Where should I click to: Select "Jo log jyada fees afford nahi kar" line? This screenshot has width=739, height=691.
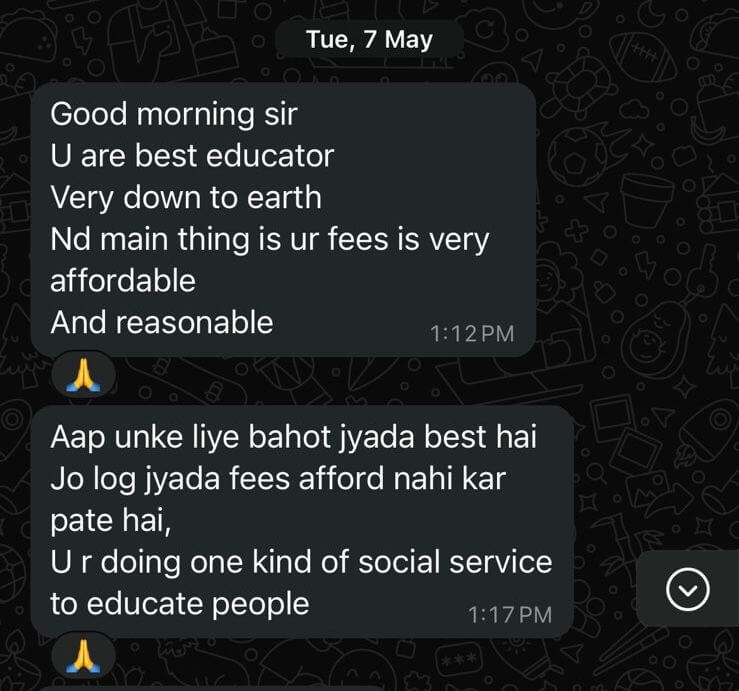click(278, 478)
